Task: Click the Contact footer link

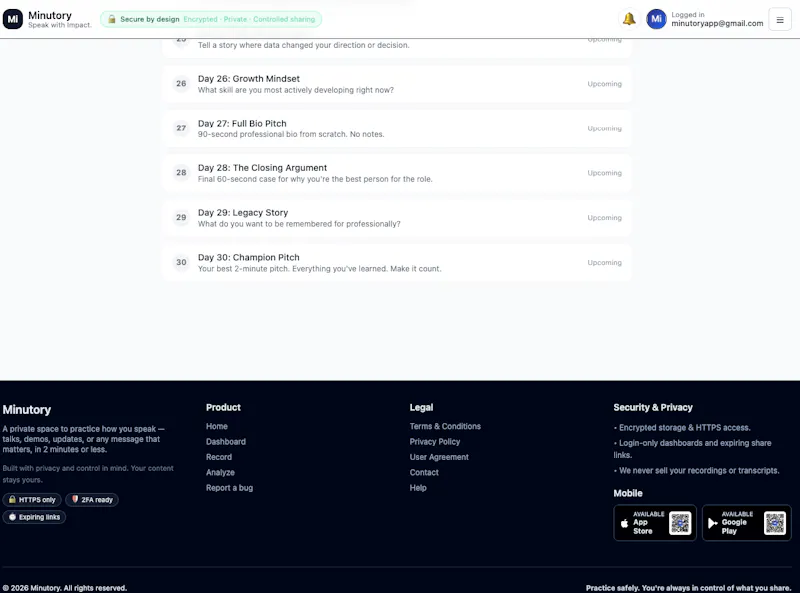Action: pos(424,473)
